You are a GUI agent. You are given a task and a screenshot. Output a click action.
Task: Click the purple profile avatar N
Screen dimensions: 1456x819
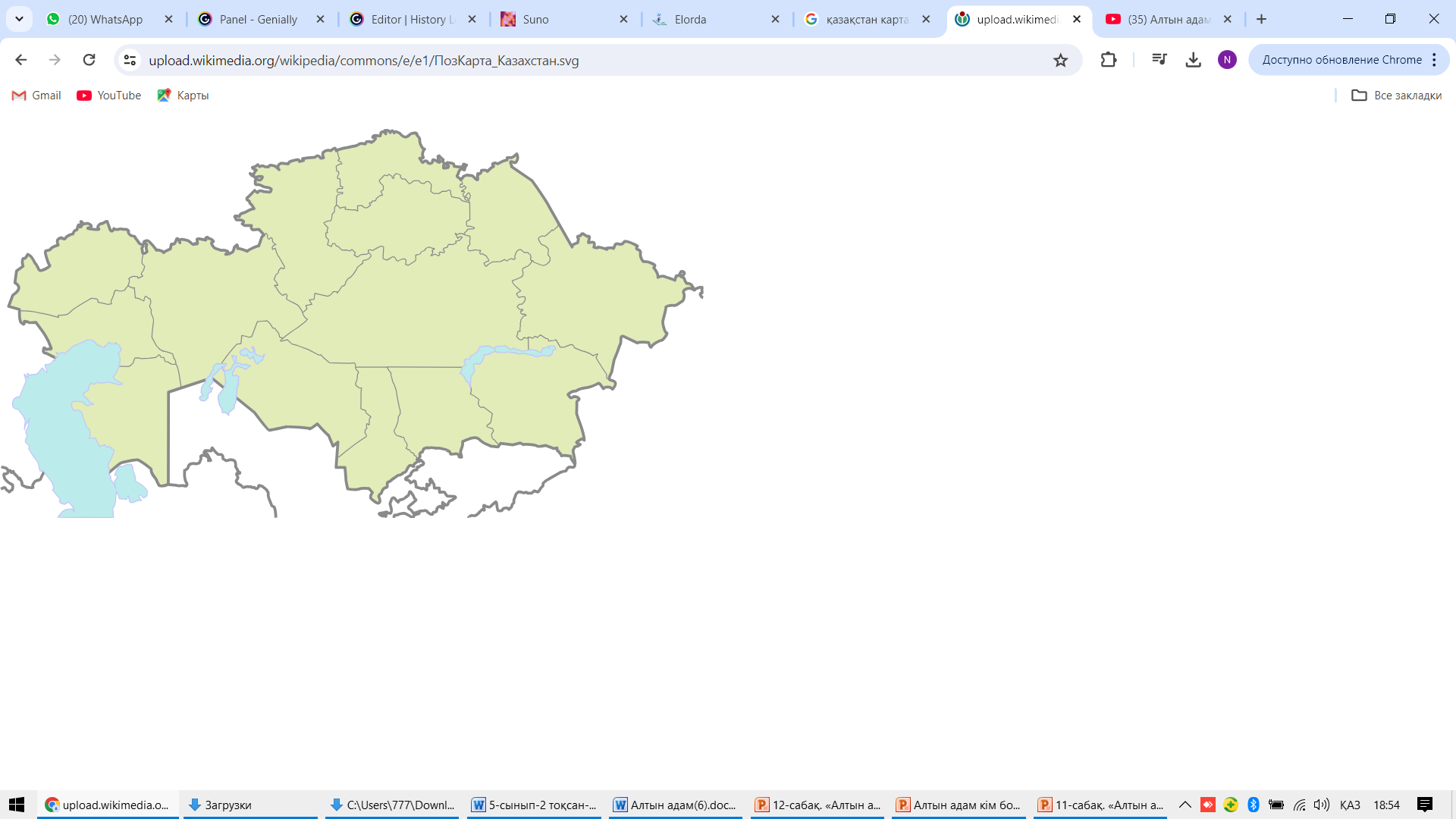1227,60
